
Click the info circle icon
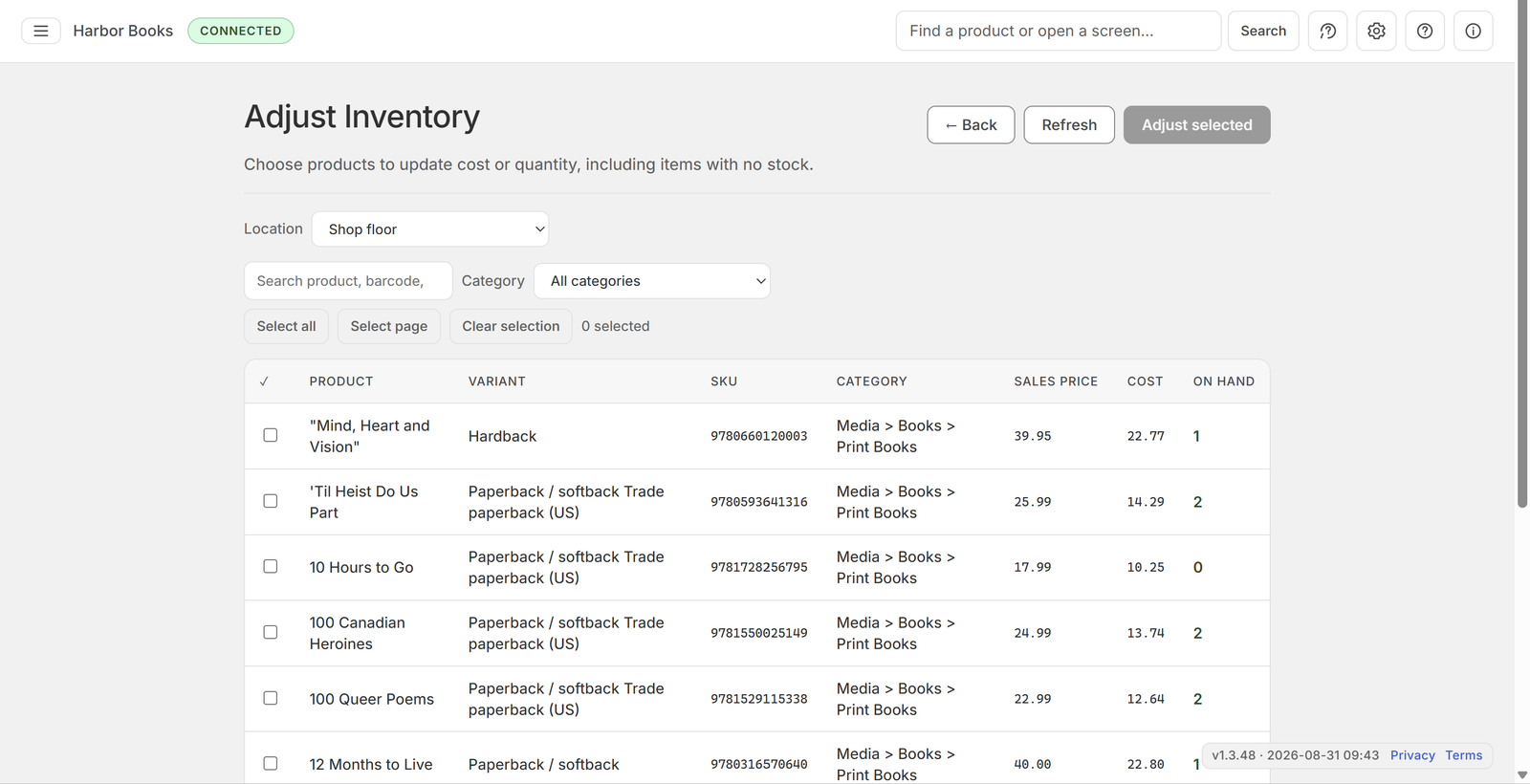tap(1474, 31)
